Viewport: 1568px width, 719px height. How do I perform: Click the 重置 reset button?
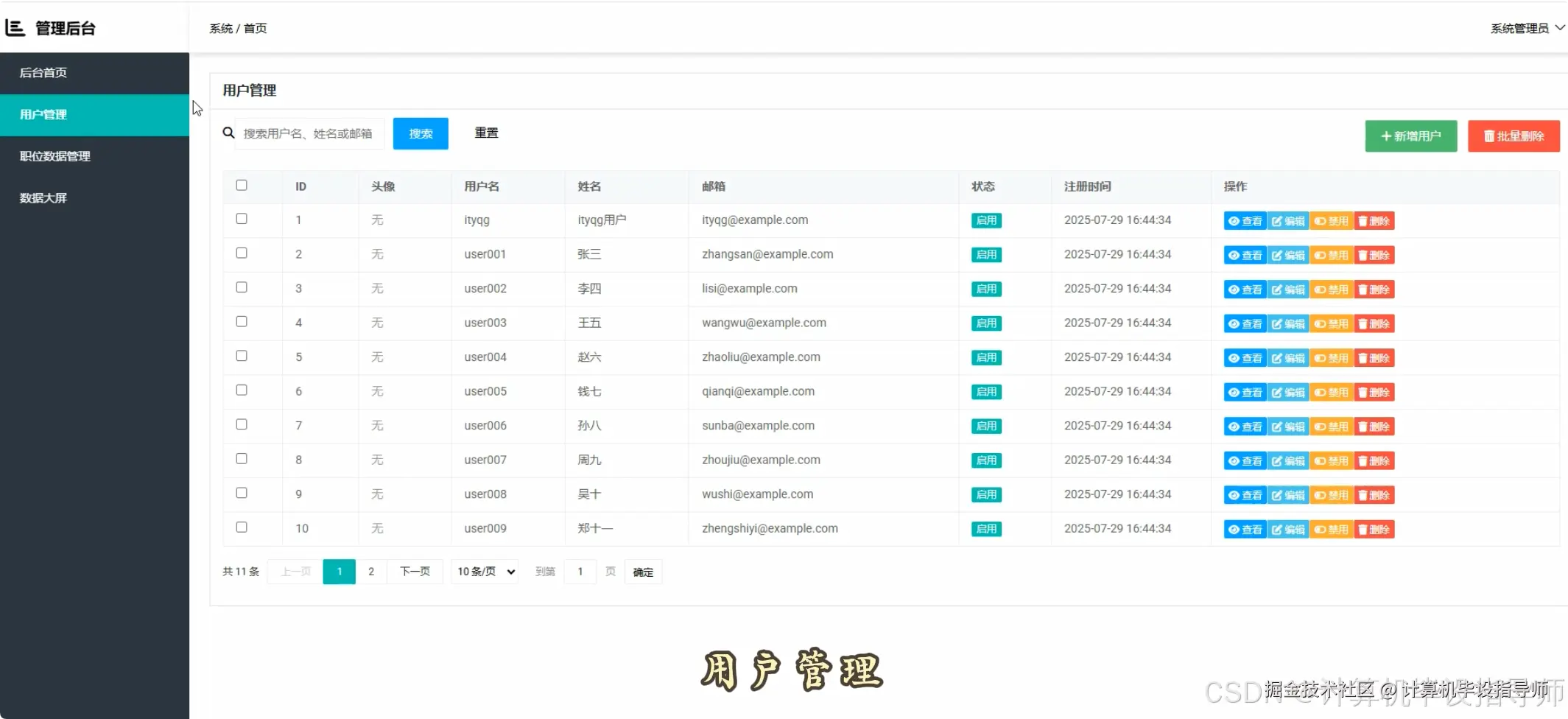pyautogui.click(x=486, y=133)
